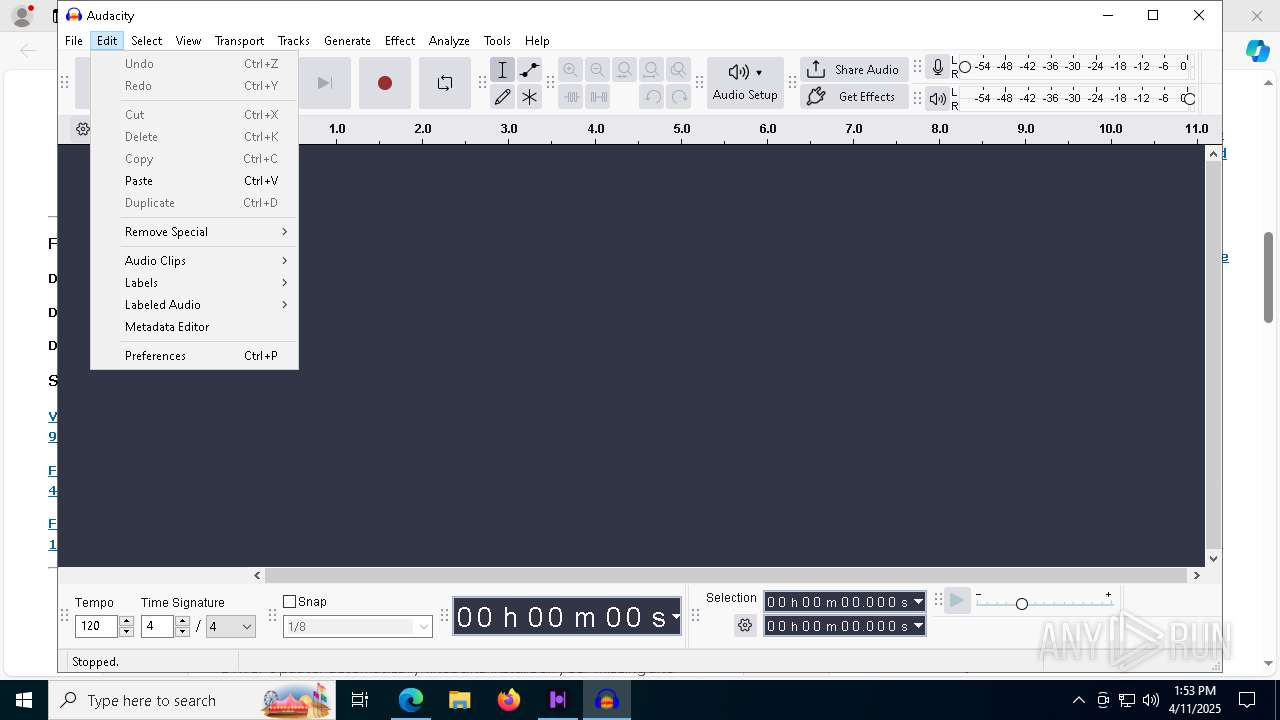
Task: Click the Share Audio button
Action: pyautogui.click(x=854, y=70)
